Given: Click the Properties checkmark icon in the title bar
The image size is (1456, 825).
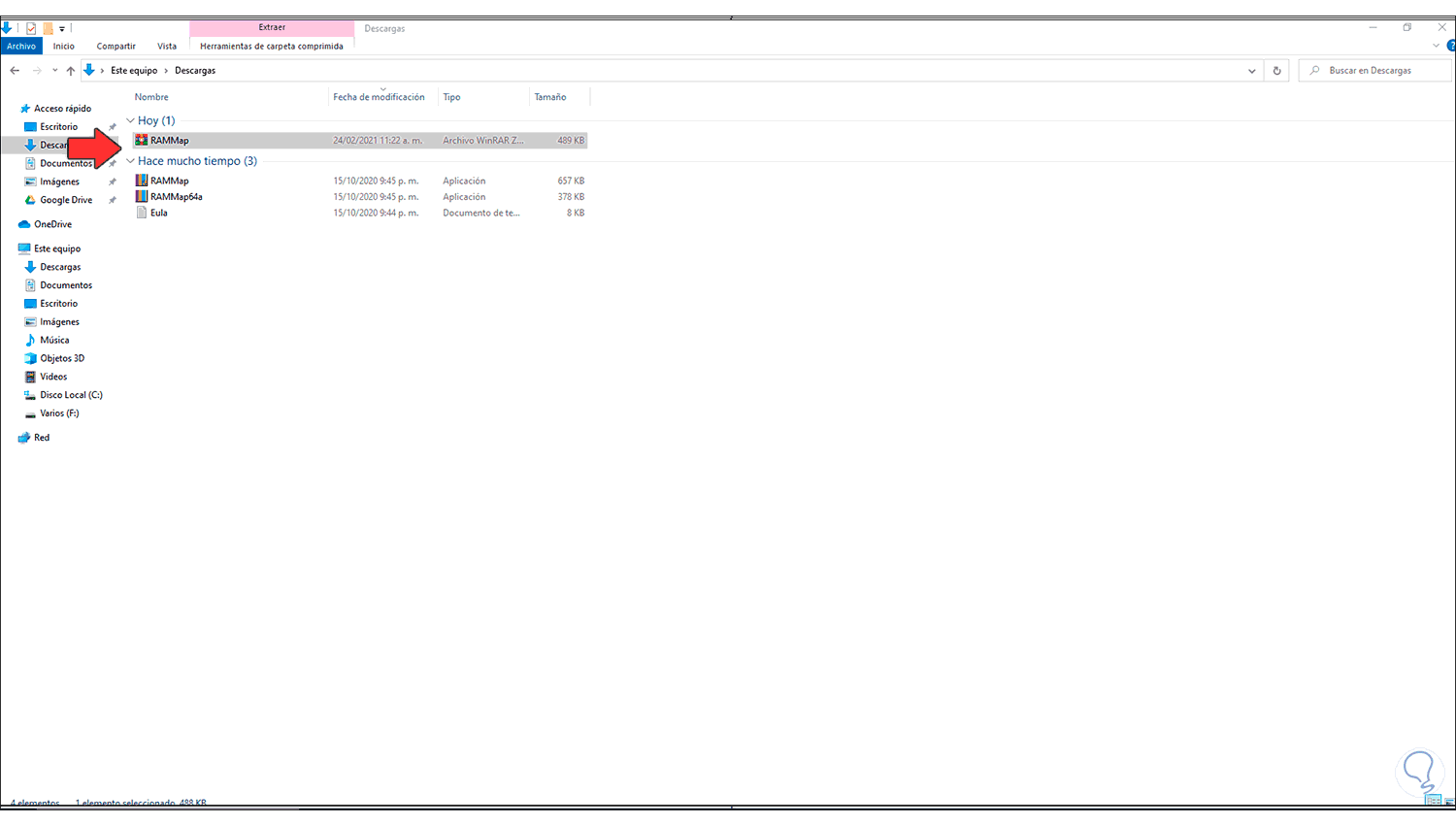Looking at the screenshot, I should point(31,28).
